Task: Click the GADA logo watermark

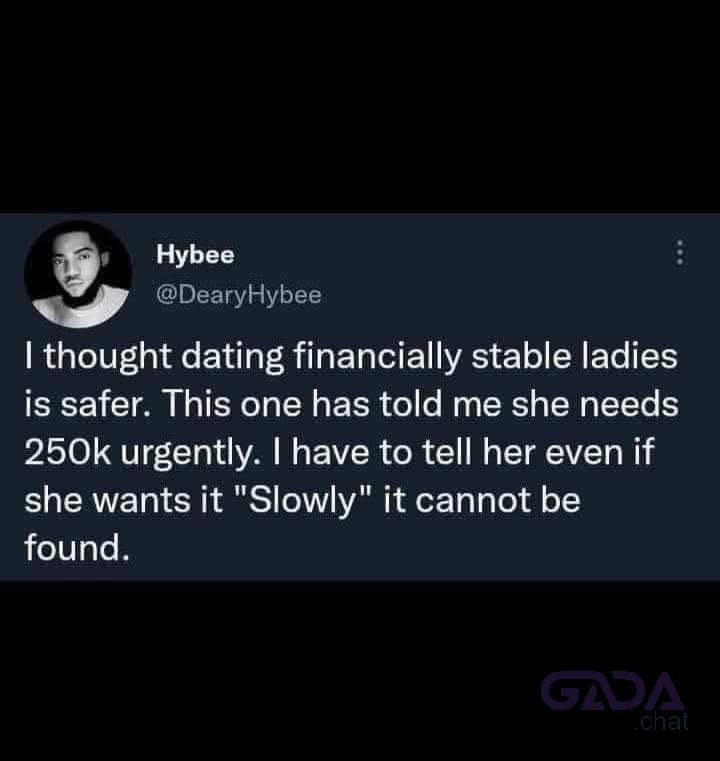Action: pyautogui.click(x=612, y=691)
